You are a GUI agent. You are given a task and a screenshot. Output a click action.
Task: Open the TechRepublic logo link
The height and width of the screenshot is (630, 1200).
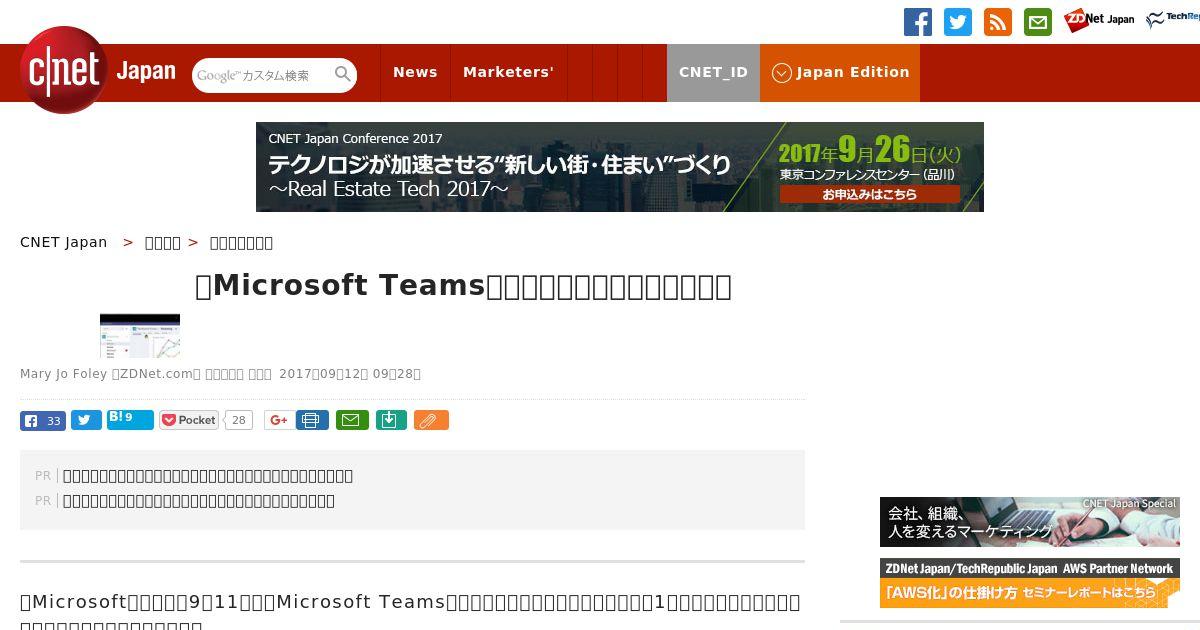point(1173,20)
